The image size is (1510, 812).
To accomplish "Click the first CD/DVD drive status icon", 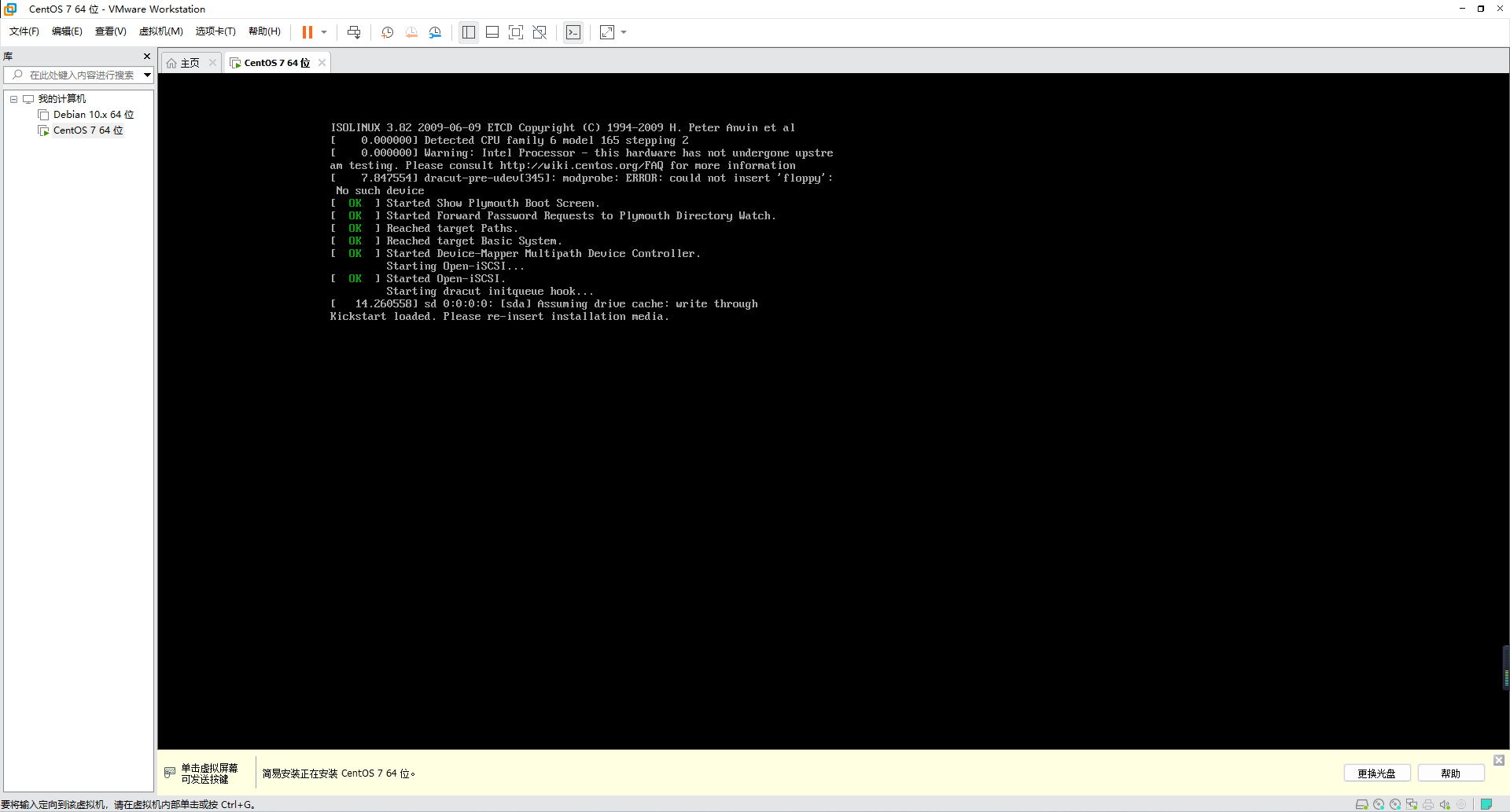I will (x=1379, y=804).
